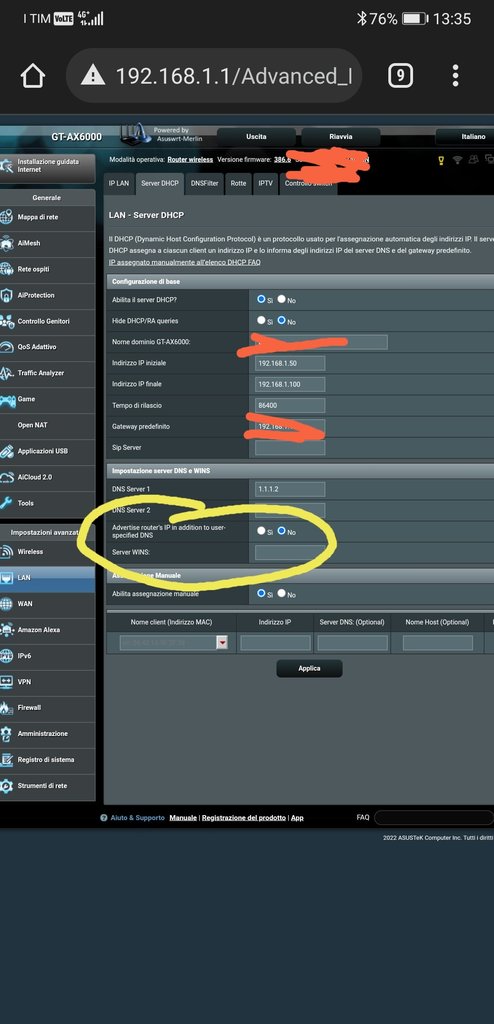Click the DNS Server 1 input field
The height and width of the screenshot is (1024, 494).
point(290,489)
